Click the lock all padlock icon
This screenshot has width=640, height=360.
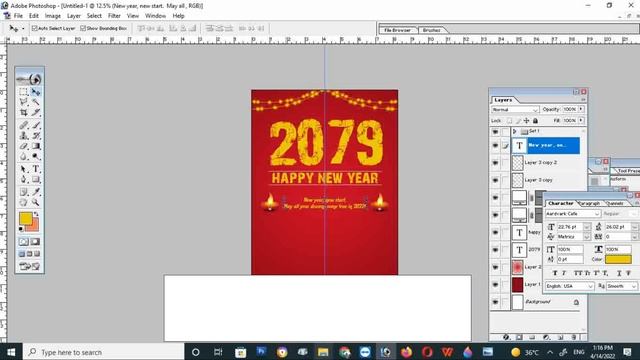tap(536, 121)
